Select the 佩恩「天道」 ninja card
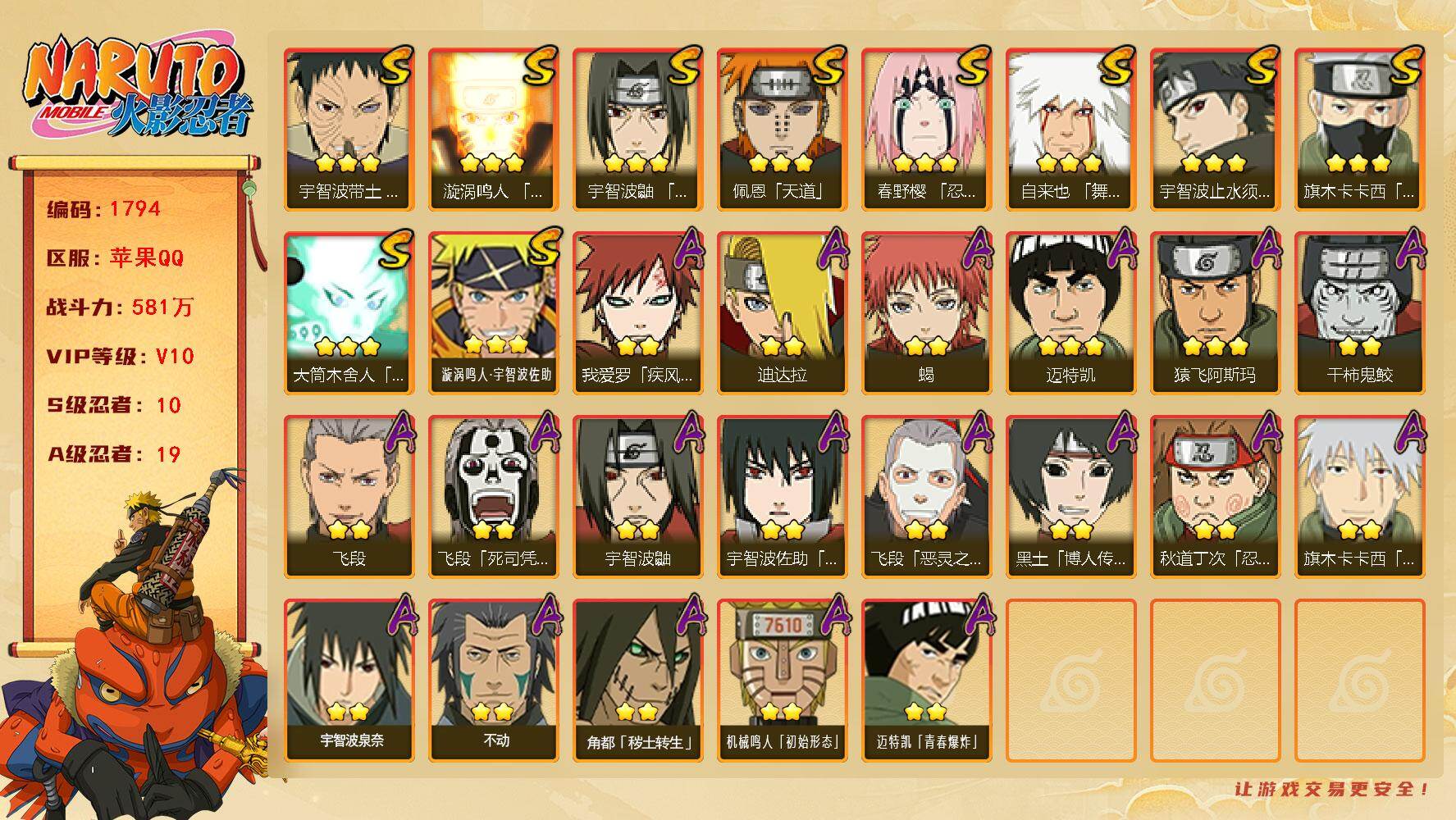The width and height of the screenshot is (1456, 820). 782,129
